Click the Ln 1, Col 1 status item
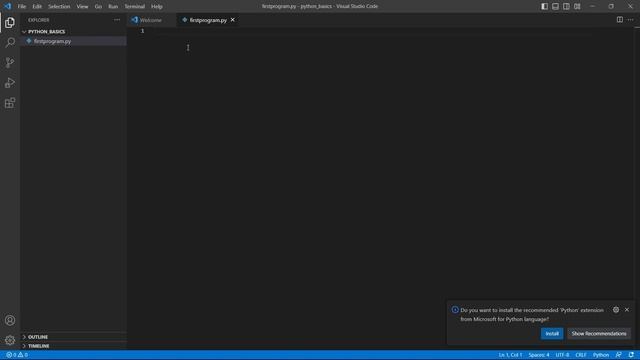 [510, 355]
